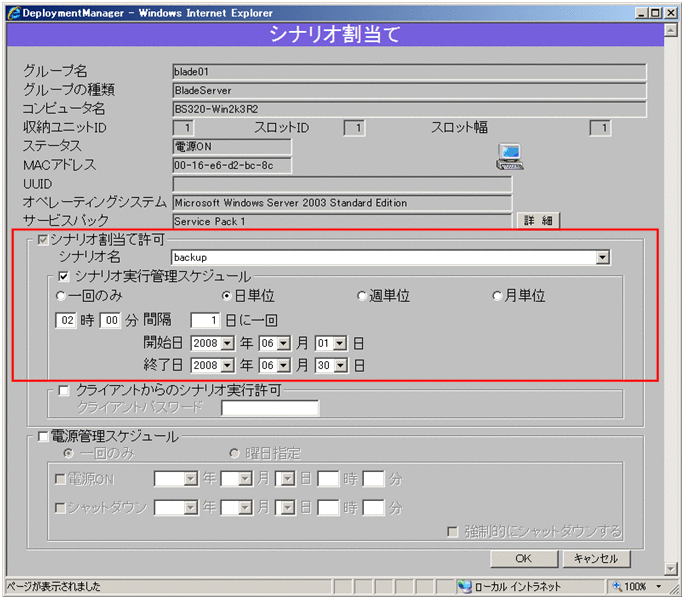Check the 強制的にシャットダウンする option
Viewport: 685px width, 600px height.
coord(453,532)
